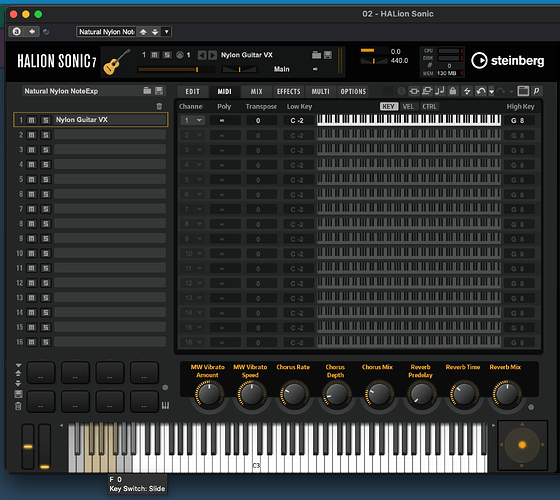This screenshot has height=500, width=560.
Task: Switch to the EFFECTS tab
Action: click(x=289, y=91)
